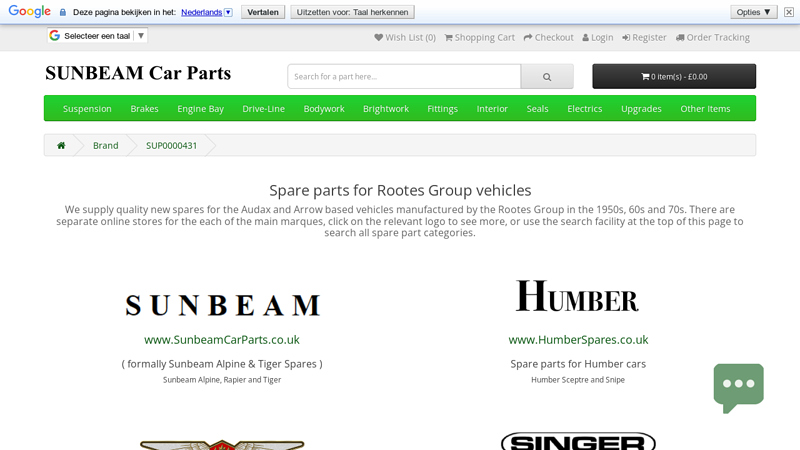800x450 pixels.
Task: Open the Register page
Action: (x=644, y=37)
